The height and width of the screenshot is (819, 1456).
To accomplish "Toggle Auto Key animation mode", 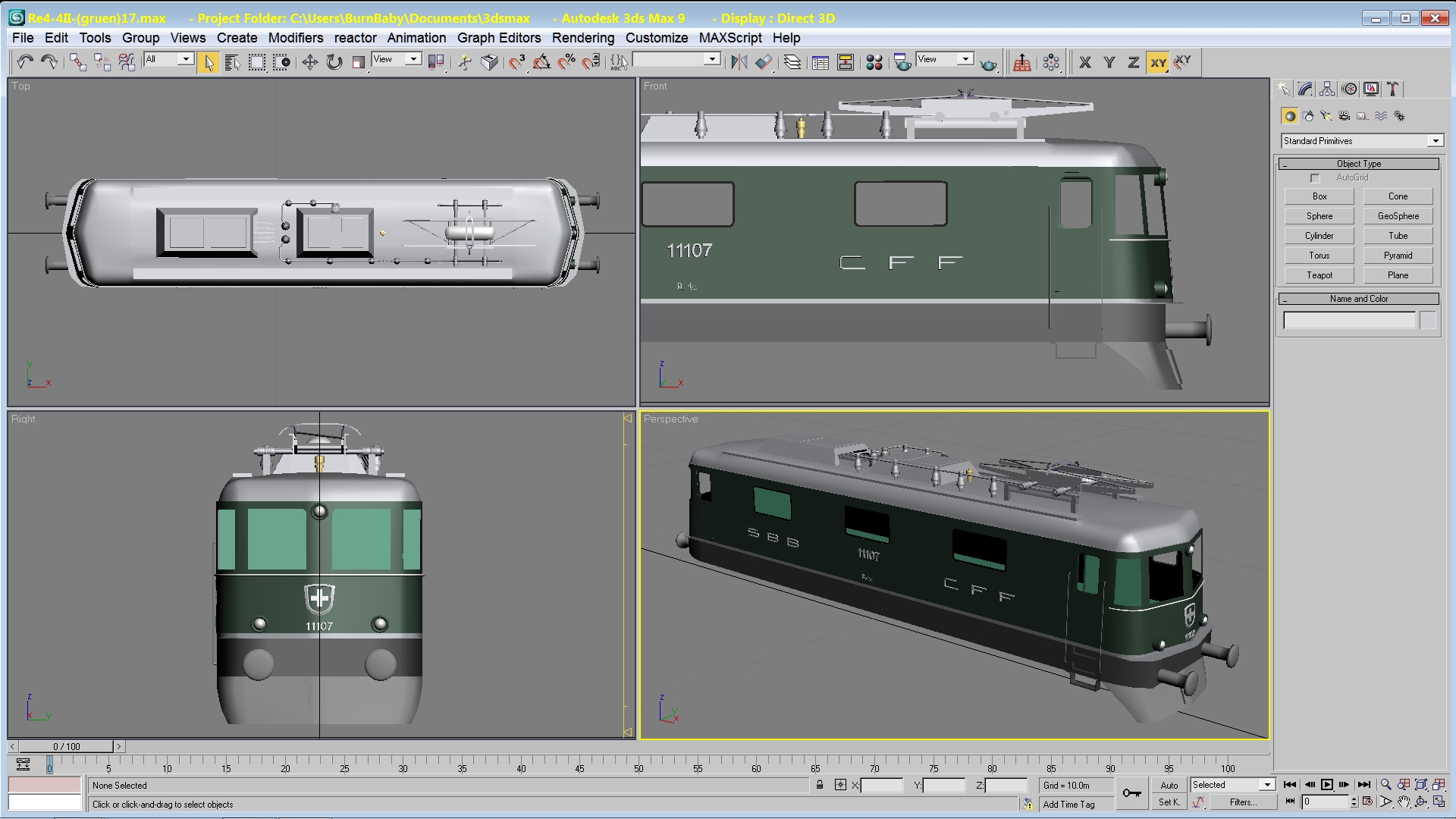I will point(1169,785).
